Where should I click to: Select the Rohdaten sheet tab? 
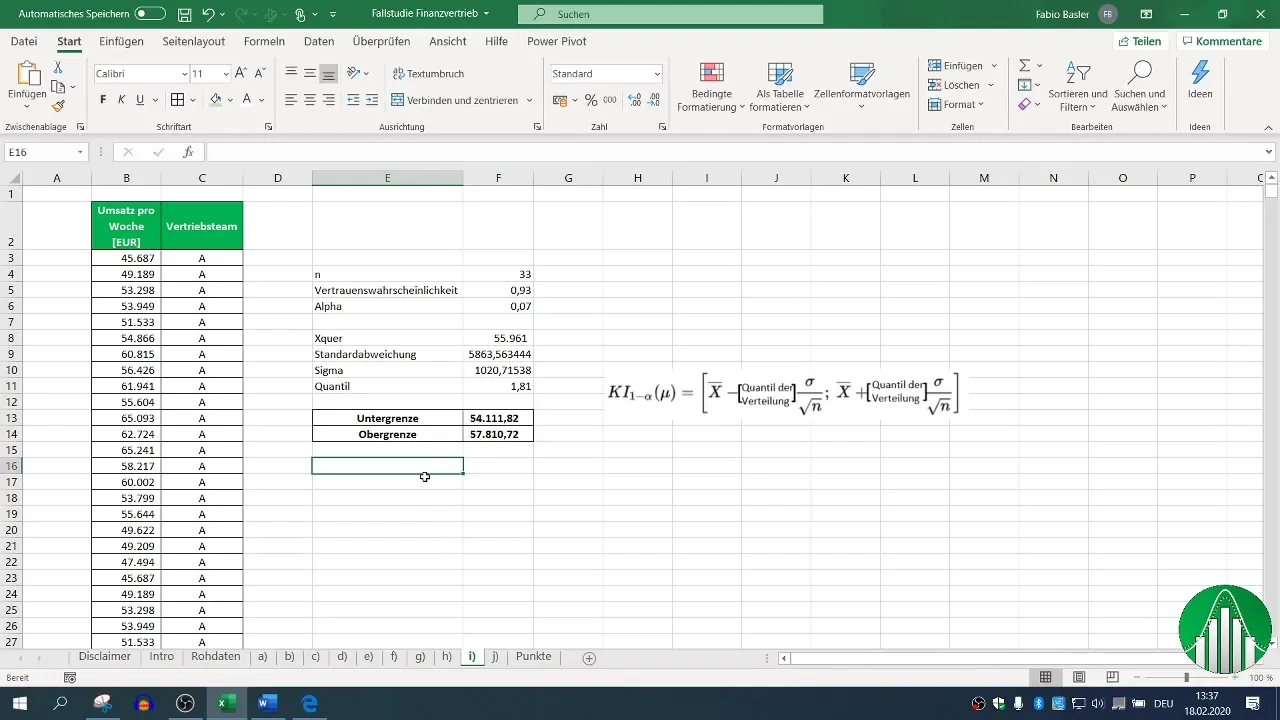point(215,657)
